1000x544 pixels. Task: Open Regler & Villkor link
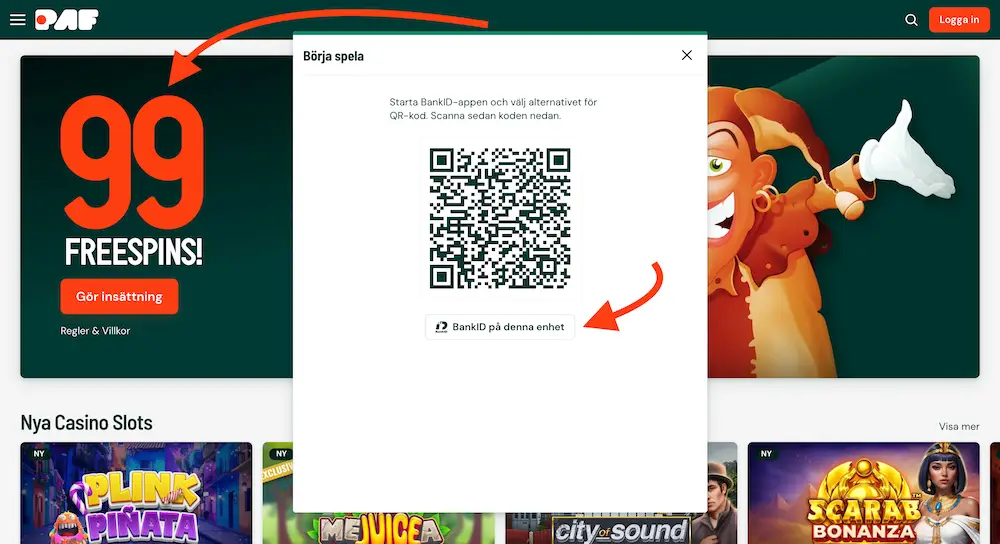tap(95, 330)
